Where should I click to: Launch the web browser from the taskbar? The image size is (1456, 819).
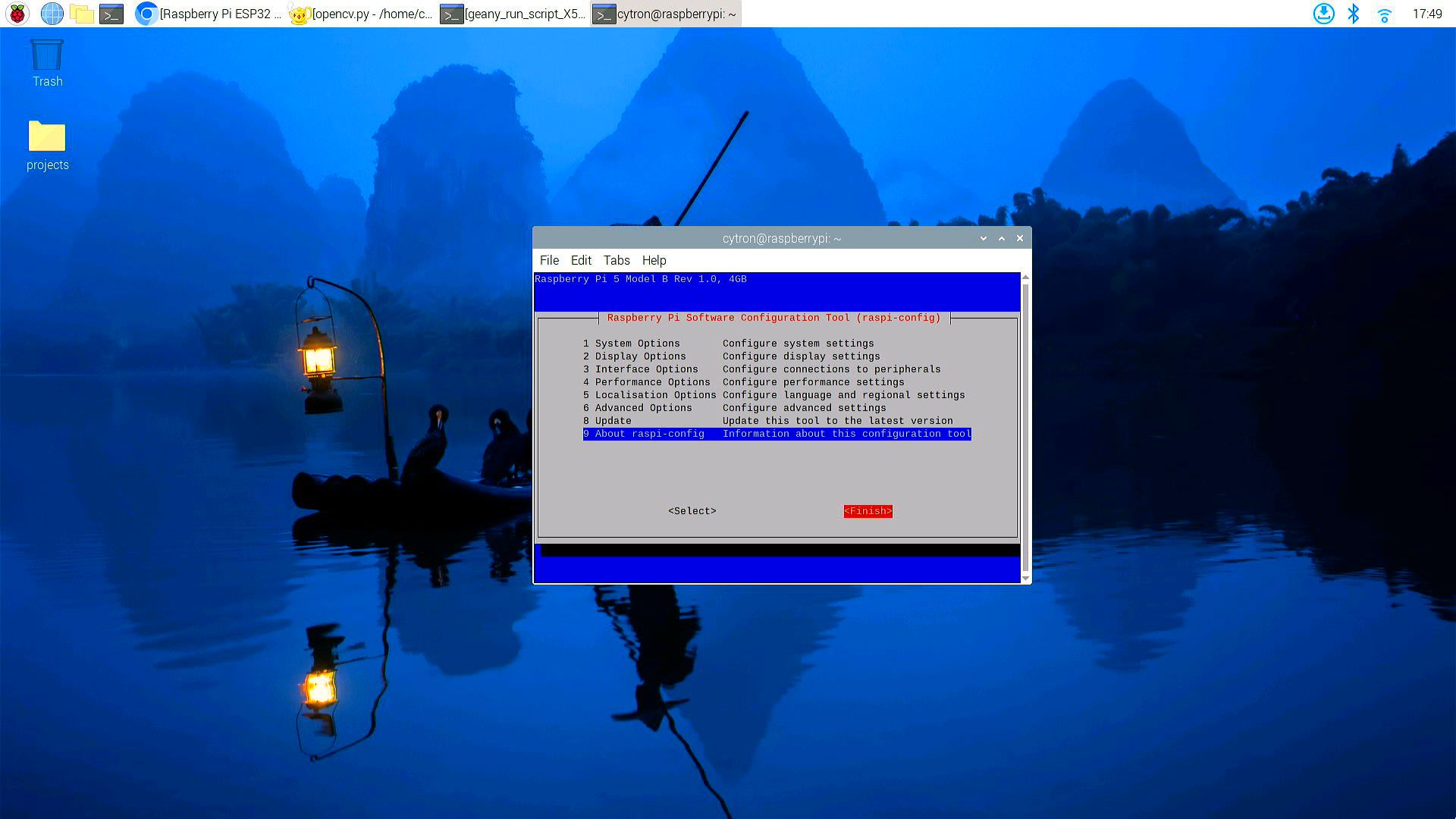click(52, 14)
